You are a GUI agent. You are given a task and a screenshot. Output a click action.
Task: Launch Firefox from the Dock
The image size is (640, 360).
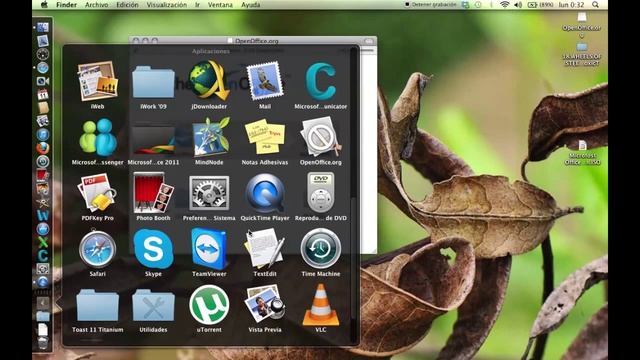pos(42,148)
